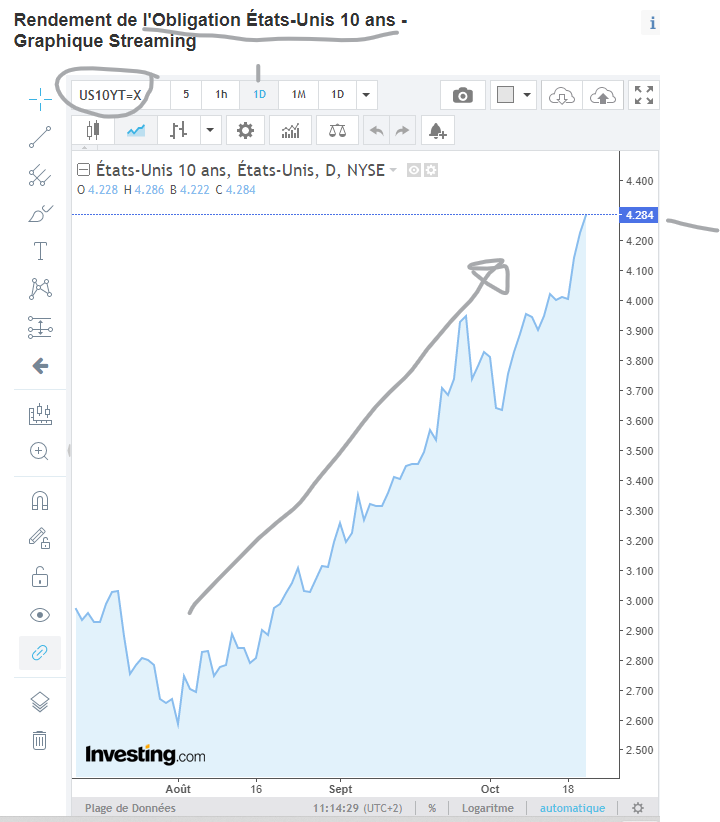The height and width of the screenshot is (822, 720).
Task: Toggle stay in drawing mode
Action: pos(40,538)
